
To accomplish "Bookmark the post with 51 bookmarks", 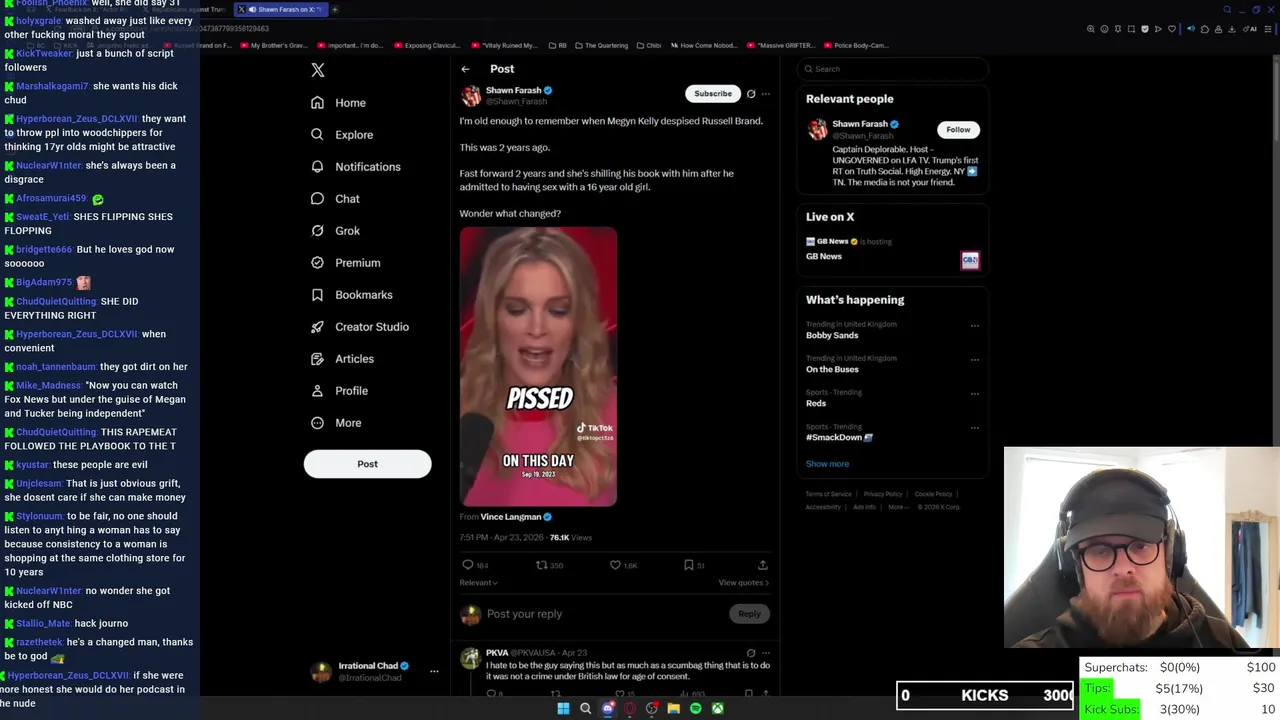I will click(688, 565).
